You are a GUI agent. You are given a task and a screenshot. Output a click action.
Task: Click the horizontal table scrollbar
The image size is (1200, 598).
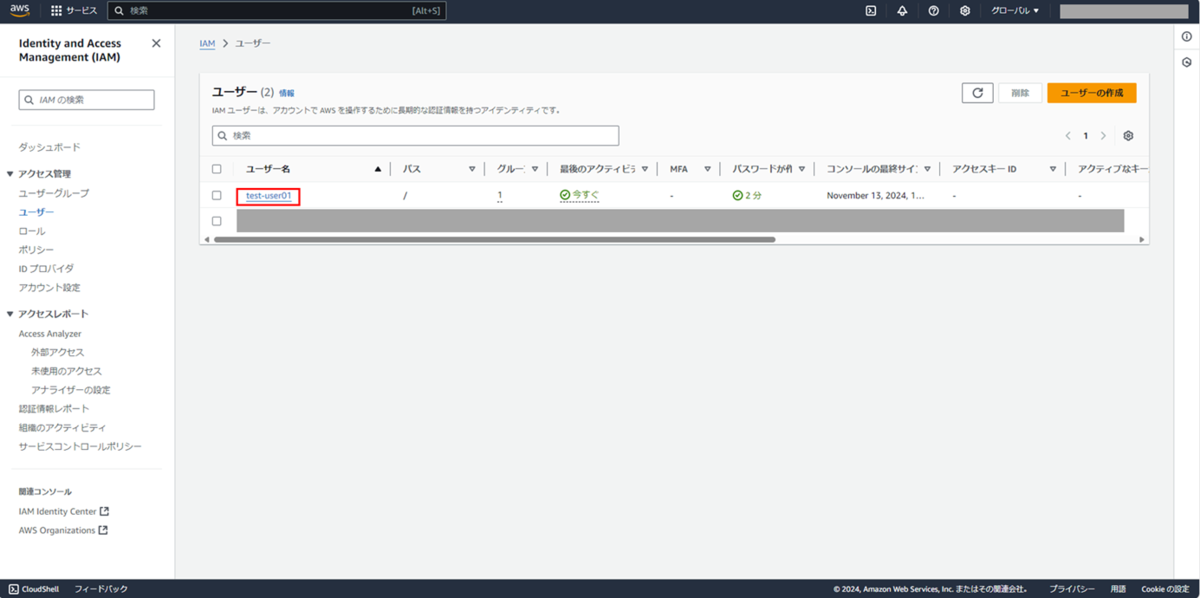click(495, 240)
